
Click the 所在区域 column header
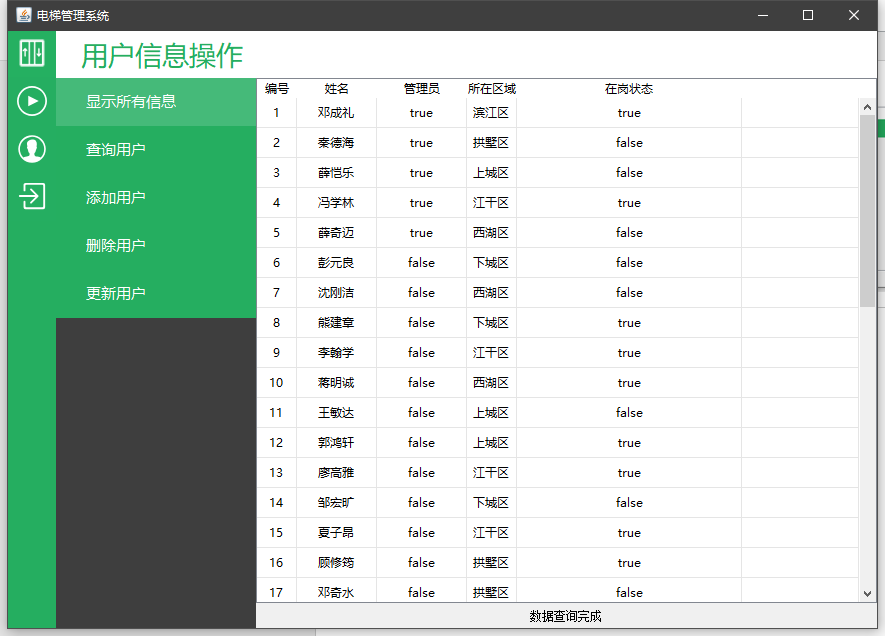492,89
